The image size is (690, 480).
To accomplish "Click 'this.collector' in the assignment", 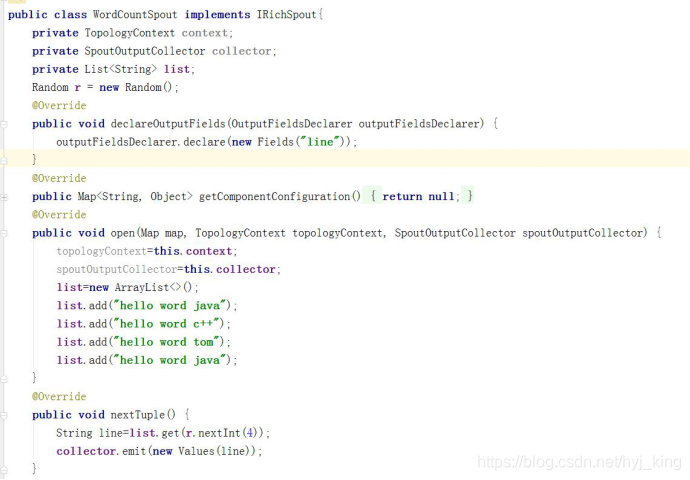I will click(230, 269).
